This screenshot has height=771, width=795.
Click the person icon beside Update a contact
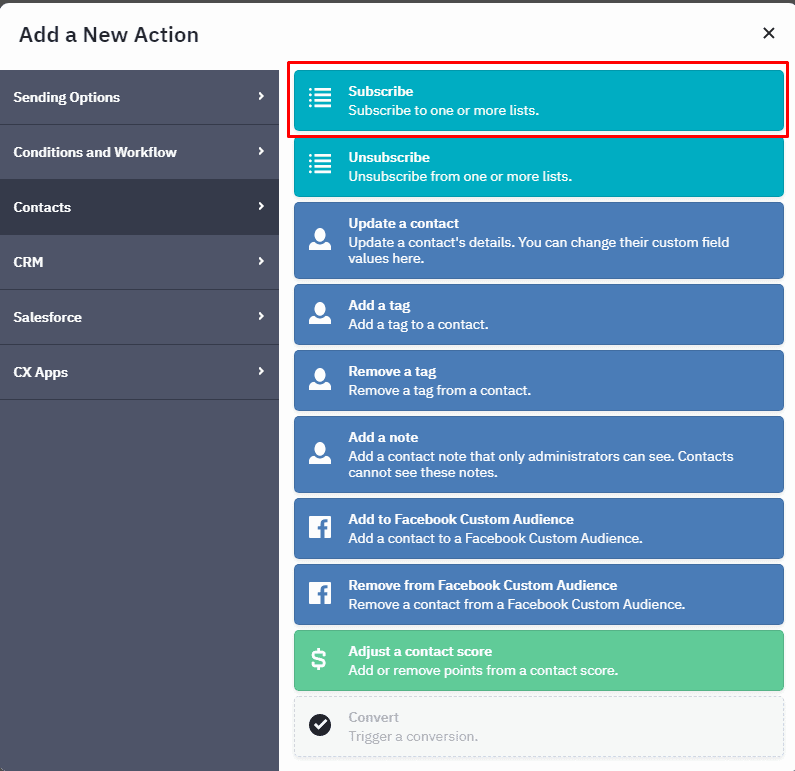[x=320, y=239]
